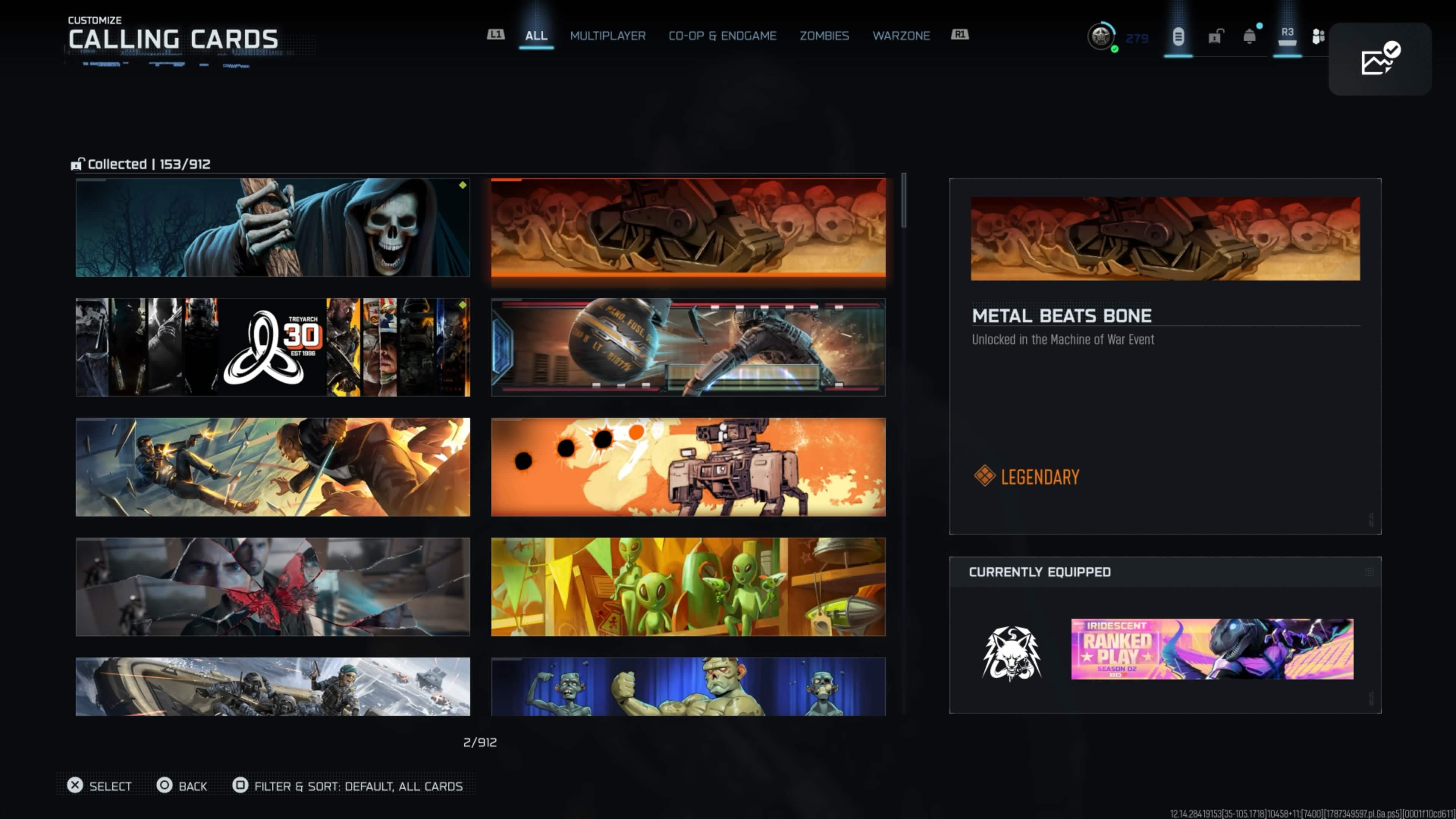Select the green aliens calling card
The height and width of the screenshot is (819, 1456).
(x=688, y=587)
